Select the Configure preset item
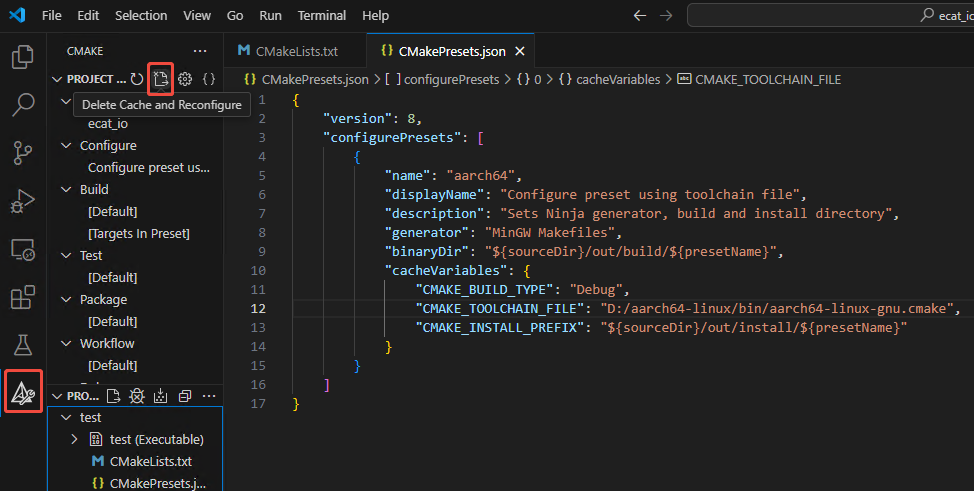The height and width of the screenshot is (491, 974). [148, 168]
